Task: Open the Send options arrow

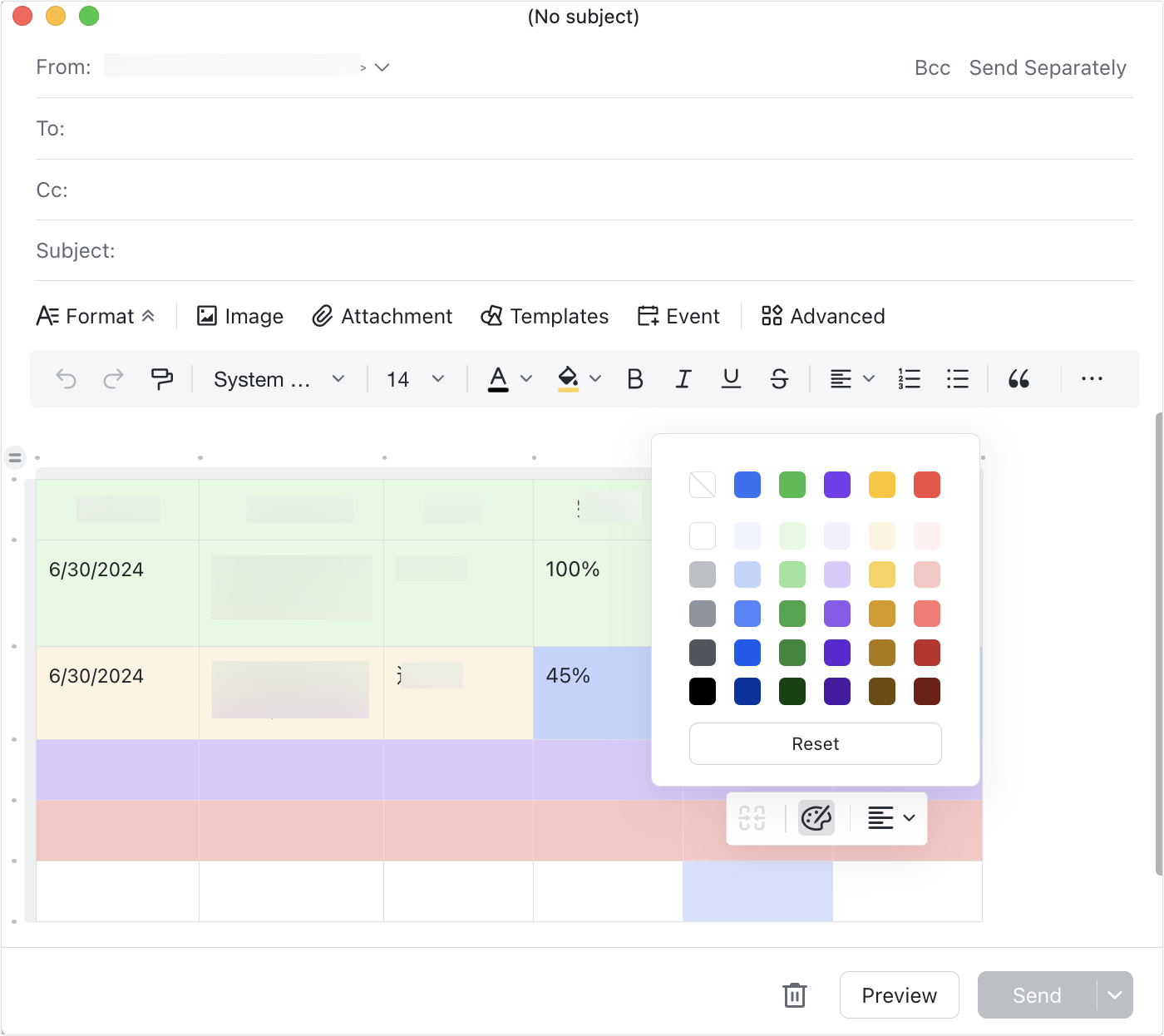Action: coord(1115,995)
